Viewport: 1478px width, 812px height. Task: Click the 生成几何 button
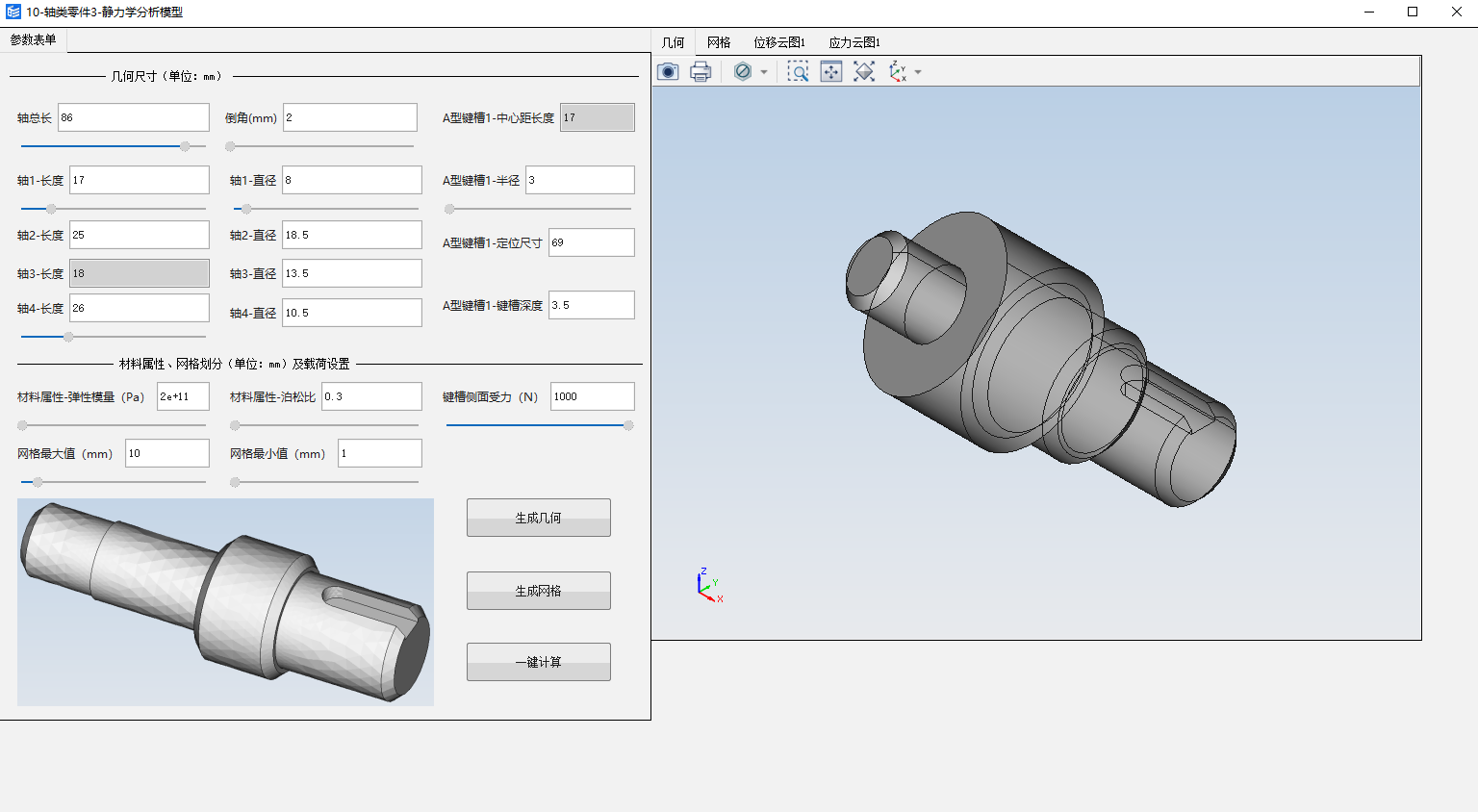pos(539,518)
